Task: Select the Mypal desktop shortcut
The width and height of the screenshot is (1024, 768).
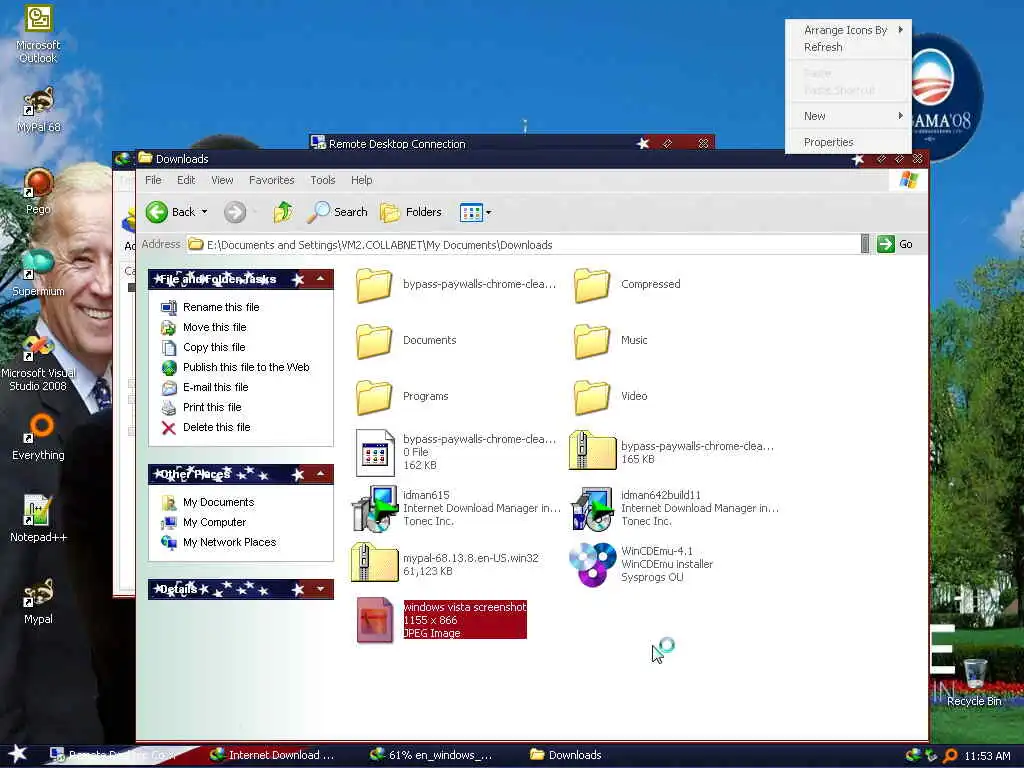Action: pyautogui.click(x=39, y=601)
